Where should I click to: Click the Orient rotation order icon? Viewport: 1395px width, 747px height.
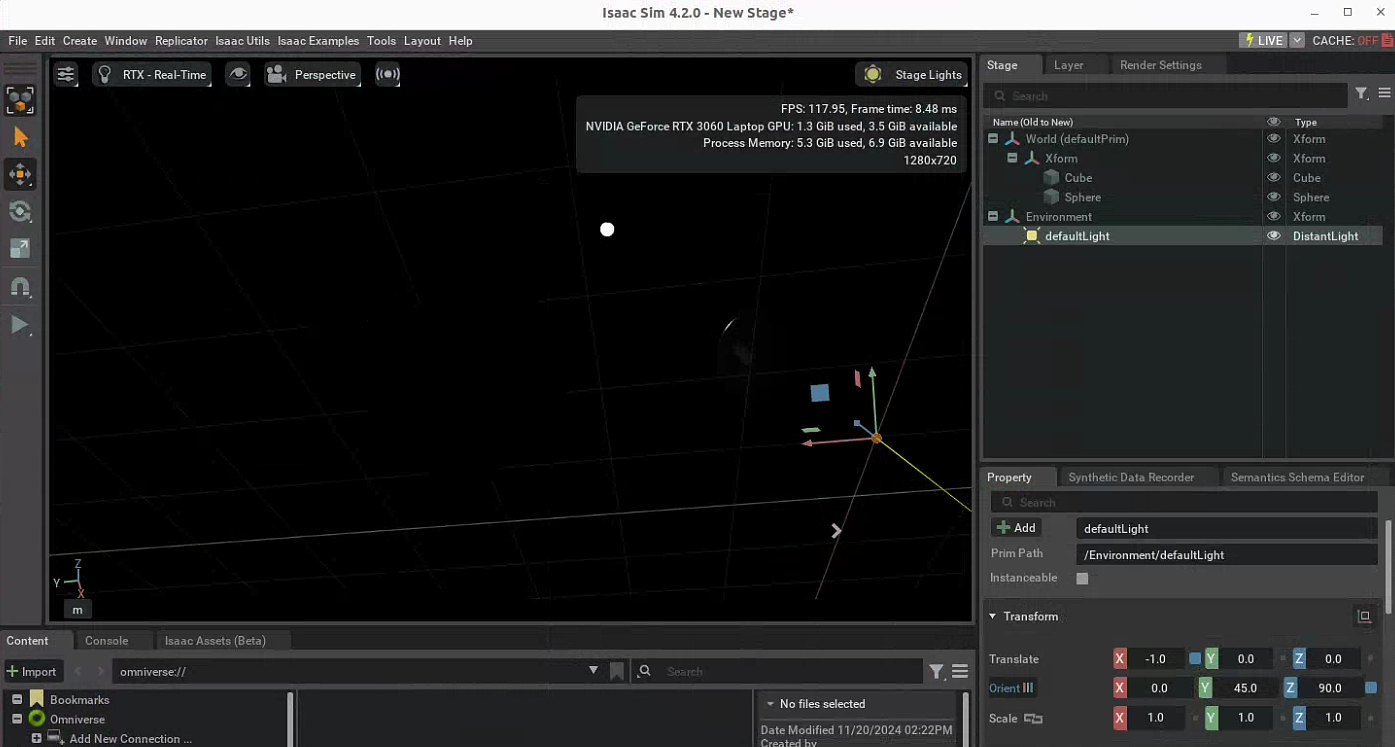pyautogui.click(x=1029, y=688)
